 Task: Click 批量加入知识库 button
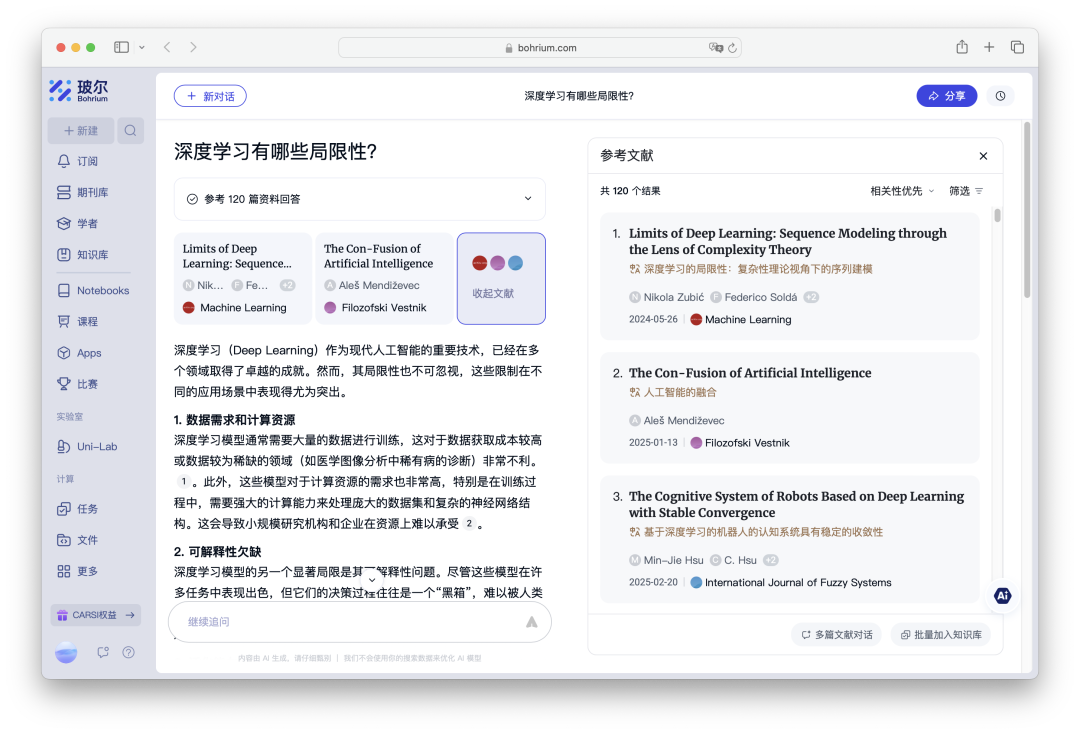[941, 635]
